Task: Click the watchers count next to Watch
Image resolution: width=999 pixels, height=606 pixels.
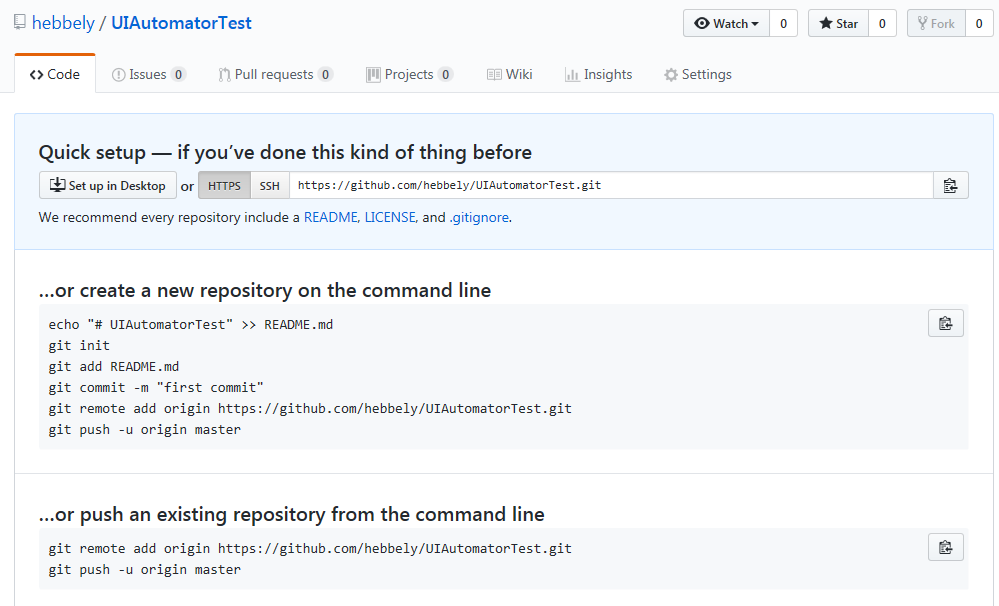Action: [784, 24]
